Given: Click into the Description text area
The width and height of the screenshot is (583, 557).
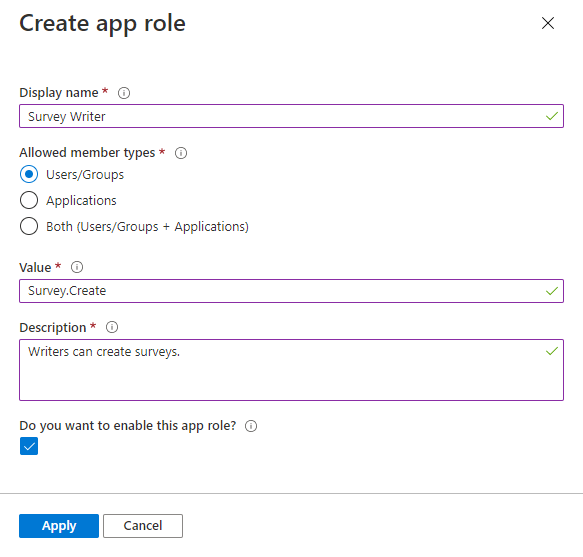Looking at the screenshot, I should pyautogui.click(x=292, y=370).
